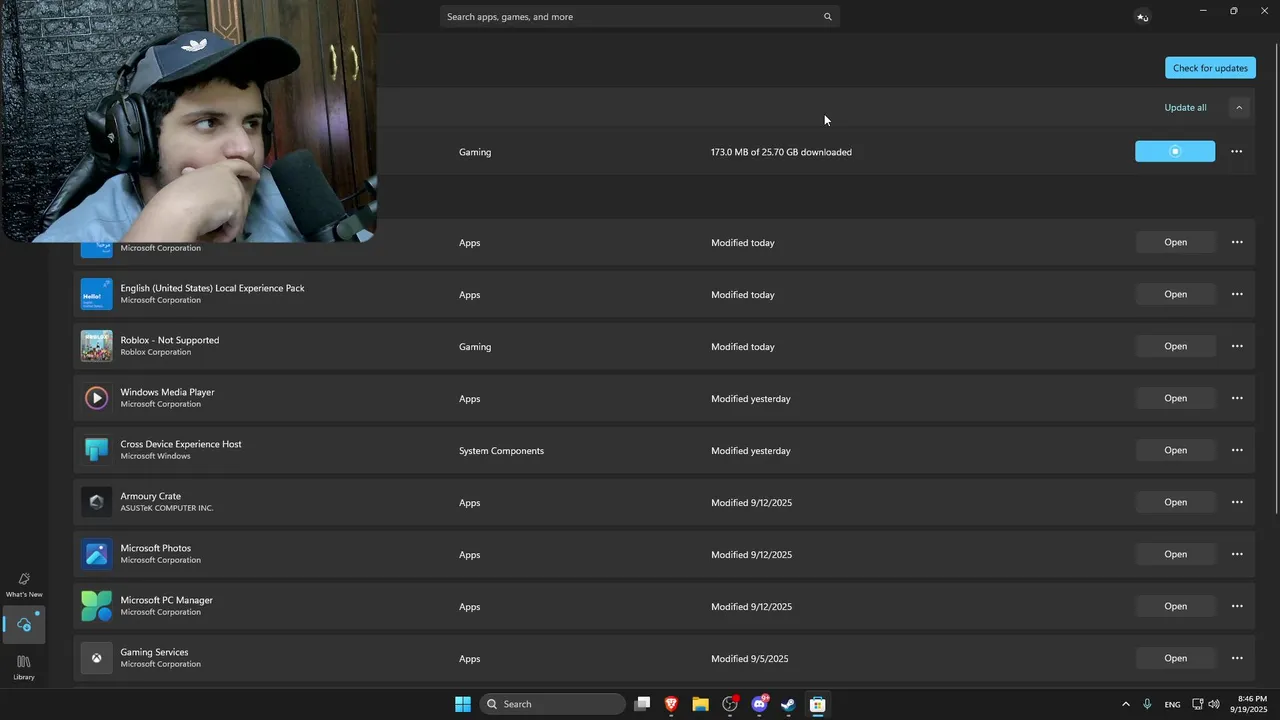The height and width of the screenshot is (720, 1280).
Task: Click the '173.0 MB of 25.70 GB downloaded' text
Action: (x=781, y=152)
